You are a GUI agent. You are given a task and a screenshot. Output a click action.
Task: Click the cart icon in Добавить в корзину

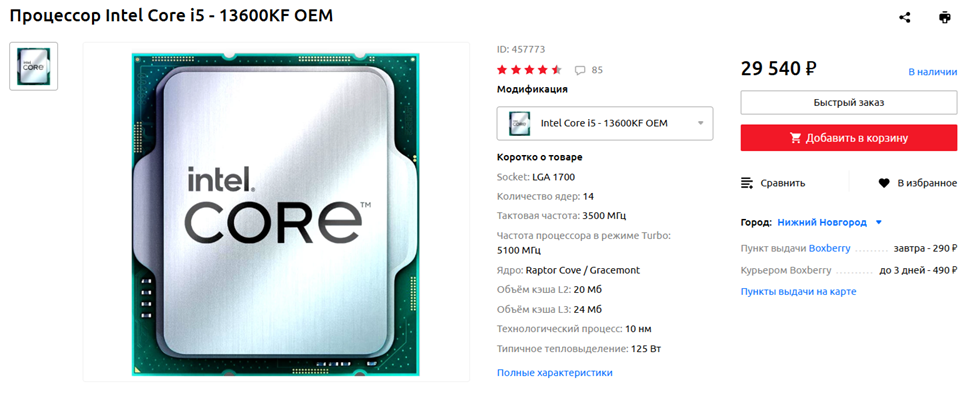click(x=795, y=138)
